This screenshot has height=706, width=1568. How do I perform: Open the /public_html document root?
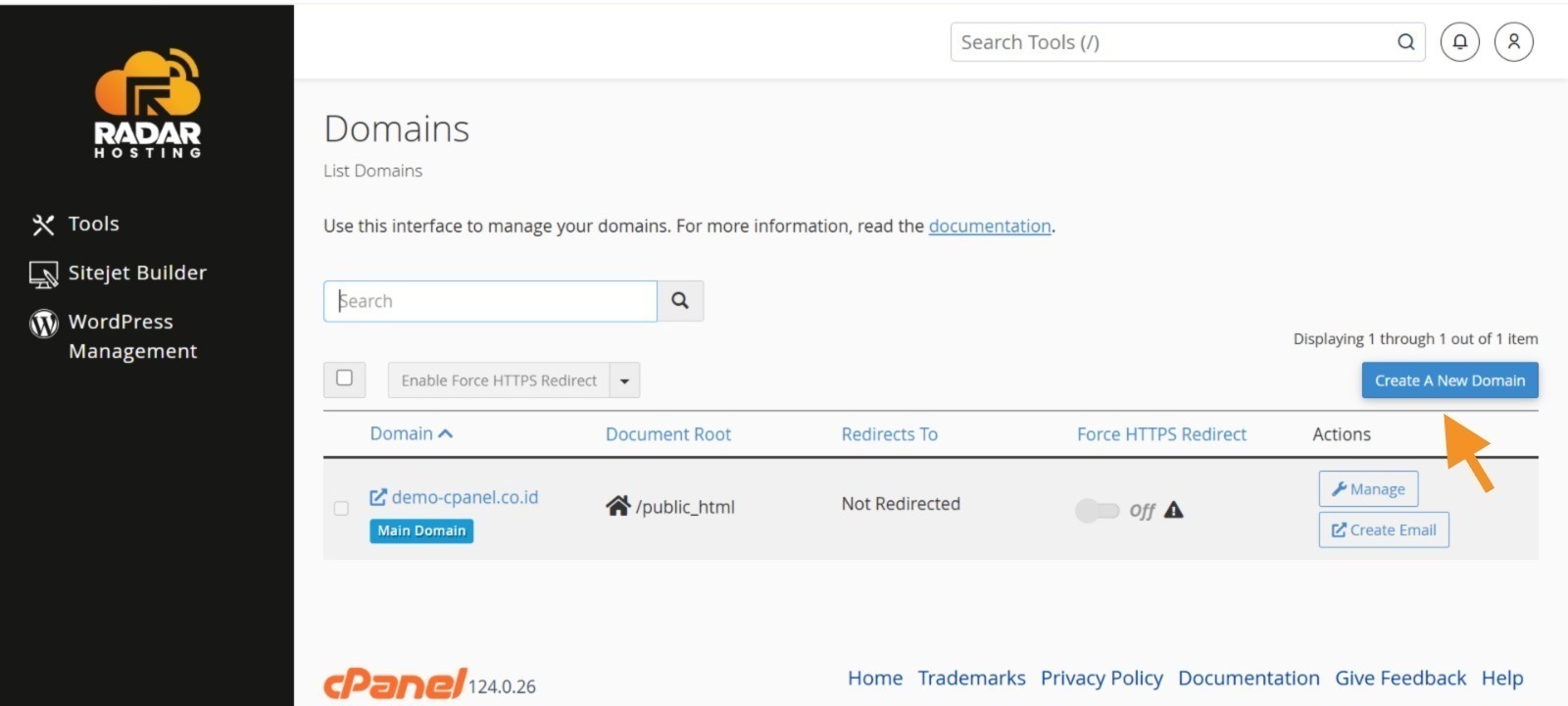(x=685, y=507)
